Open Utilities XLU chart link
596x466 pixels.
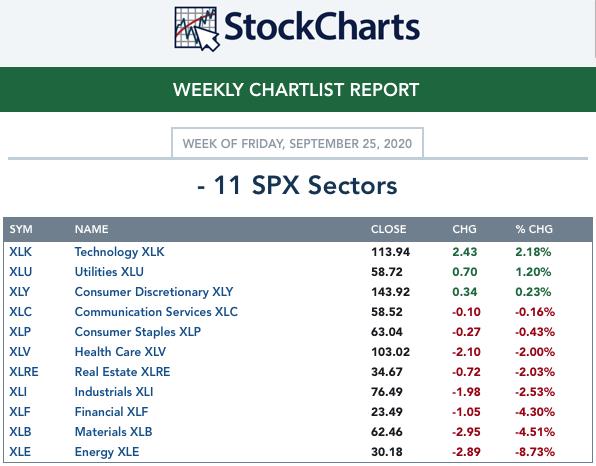tap(109, 272)
